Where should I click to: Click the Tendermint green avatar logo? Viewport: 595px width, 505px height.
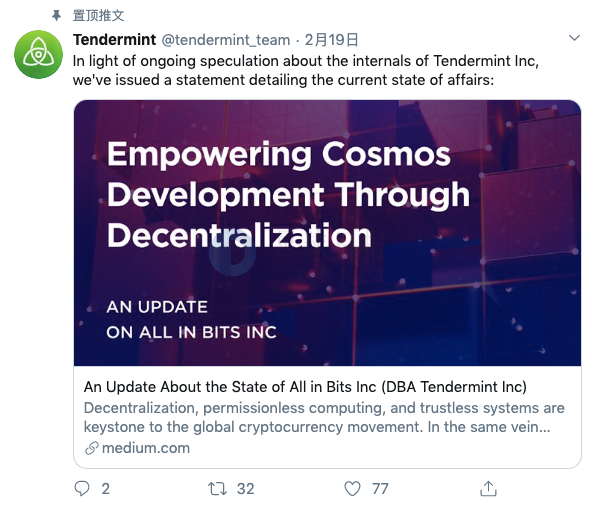click(x=38, y=54)
